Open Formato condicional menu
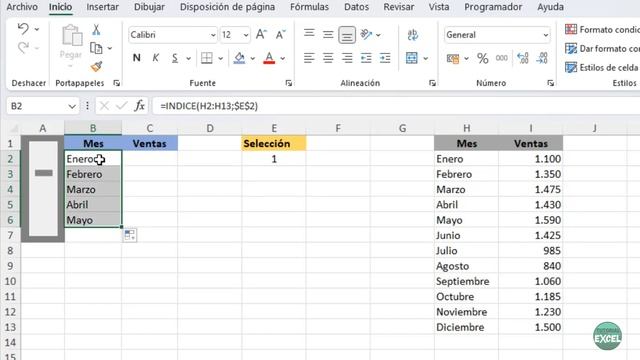 click(602, 29)
